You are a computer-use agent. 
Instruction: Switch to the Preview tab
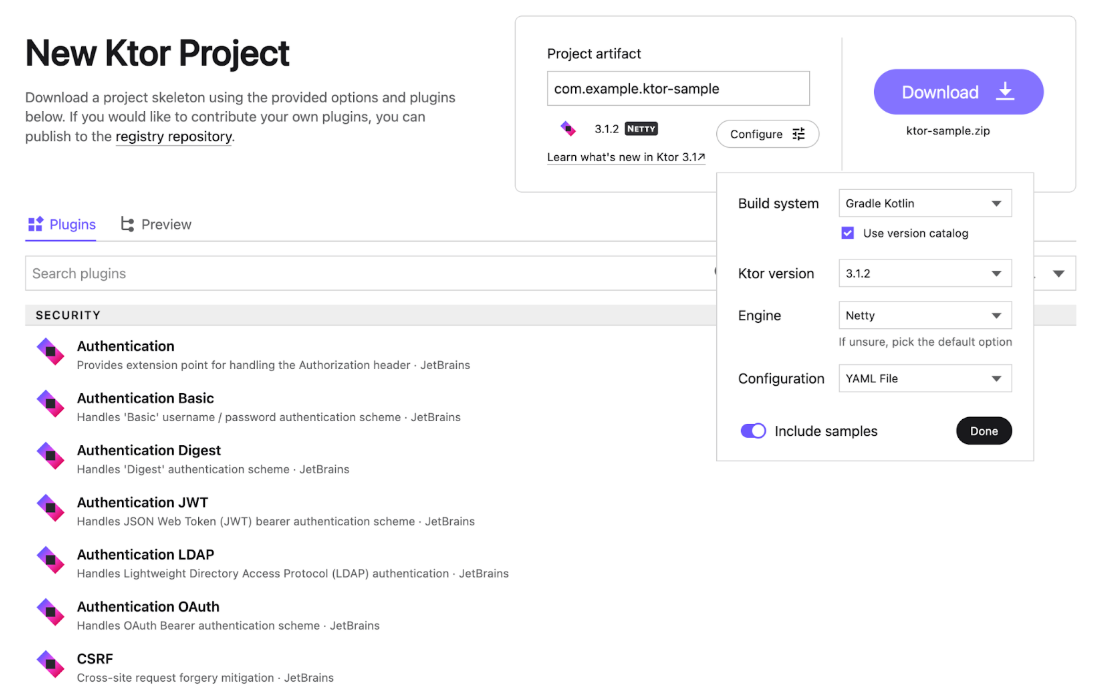click(x=156, y=224)
